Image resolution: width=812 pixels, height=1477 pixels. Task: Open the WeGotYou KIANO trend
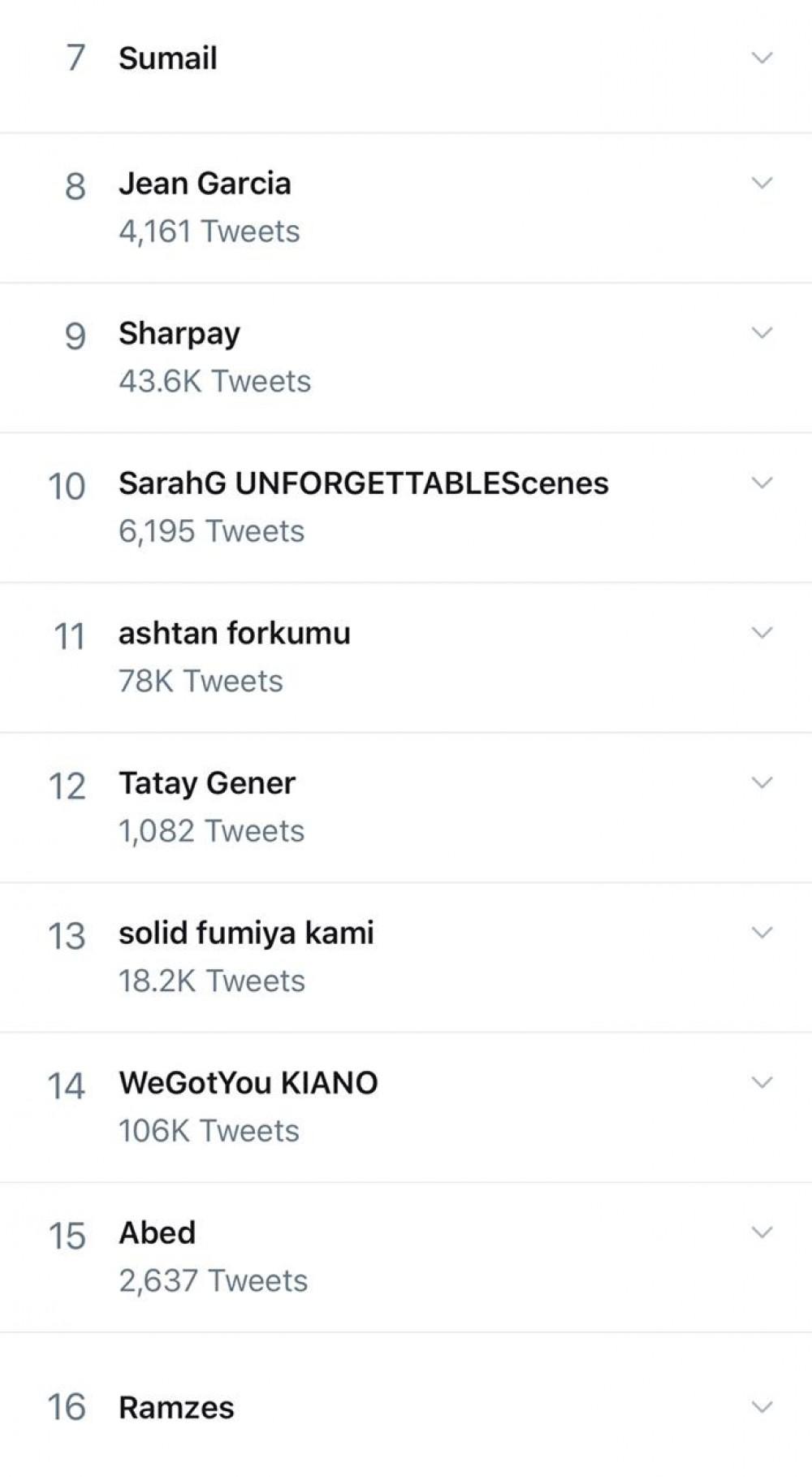(248, 1083)
